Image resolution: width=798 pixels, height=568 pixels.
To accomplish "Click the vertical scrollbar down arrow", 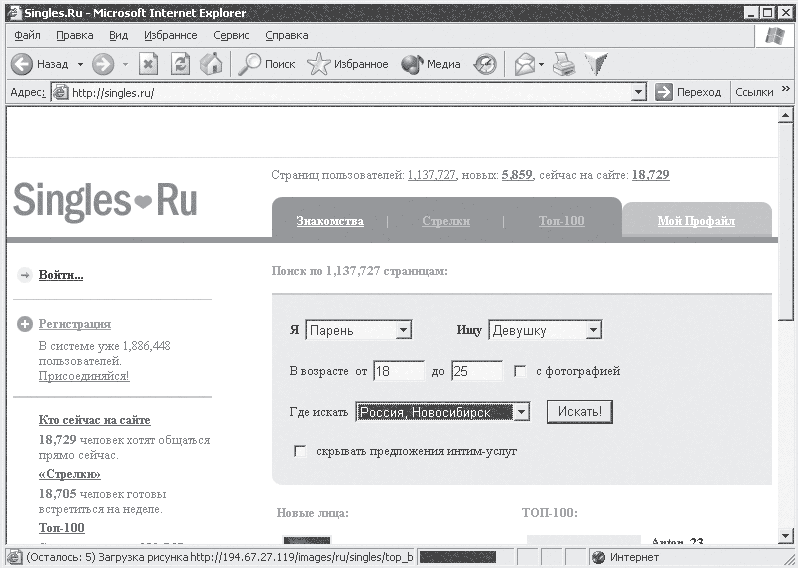I will tap(786, 536).
